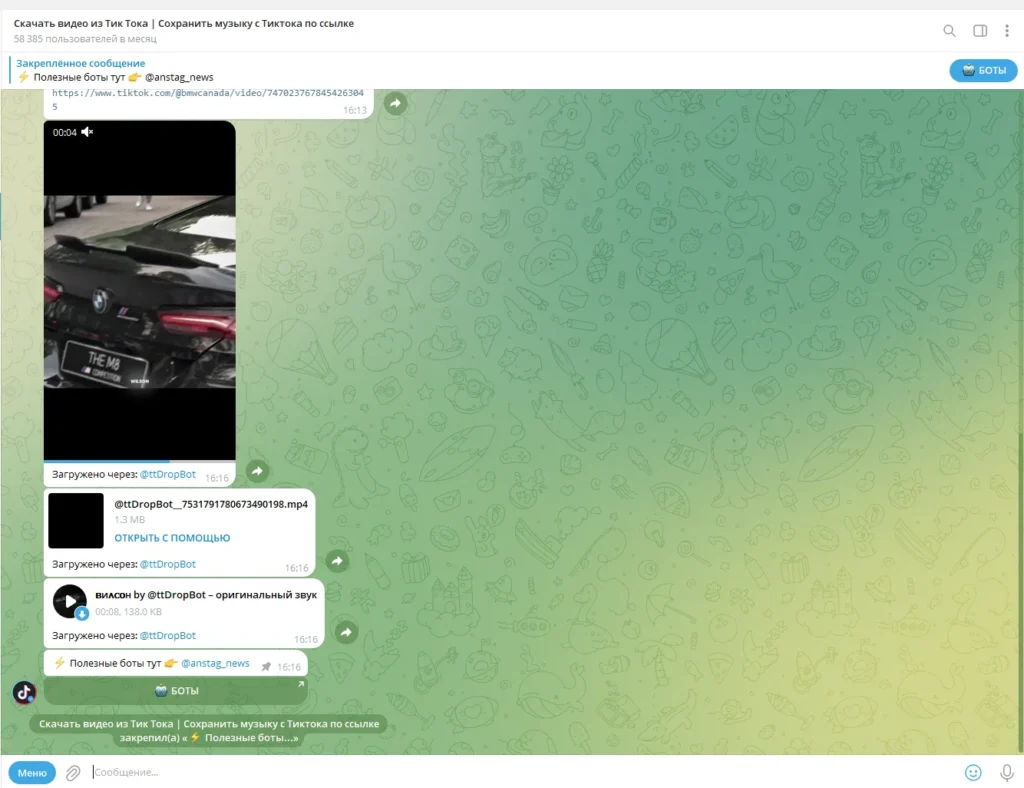This screenshot has width=1024, height=788.
Task: Click ОТКРЫТЬ С ПОМОЩЬЮ link
Action: pyautogui.click(x=172, y=538)
